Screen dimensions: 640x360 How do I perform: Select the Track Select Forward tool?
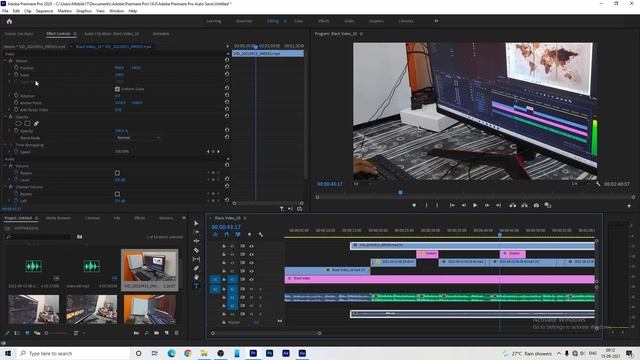click(x=196, y=232)
